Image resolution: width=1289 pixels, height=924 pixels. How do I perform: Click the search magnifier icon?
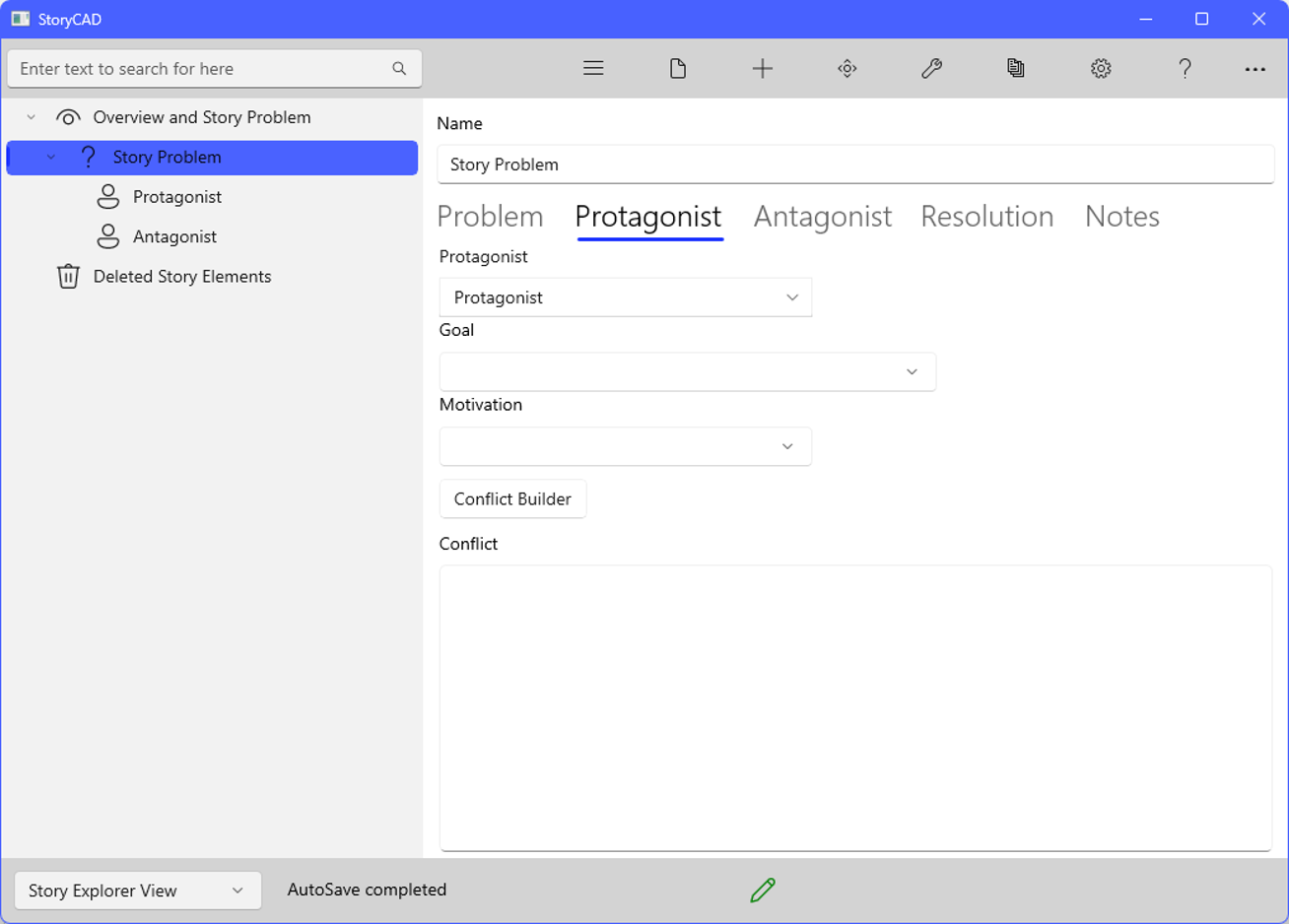point(399,68)
